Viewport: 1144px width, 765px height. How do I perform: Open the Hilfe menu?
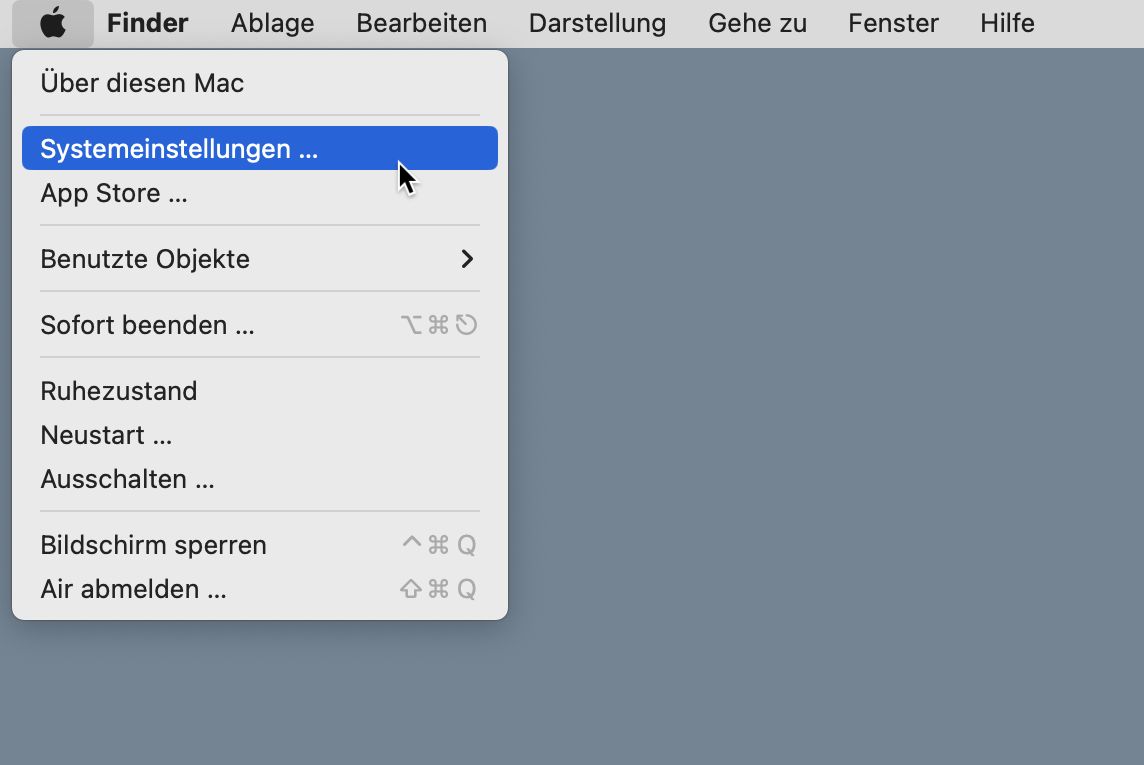coord(1007,23)
